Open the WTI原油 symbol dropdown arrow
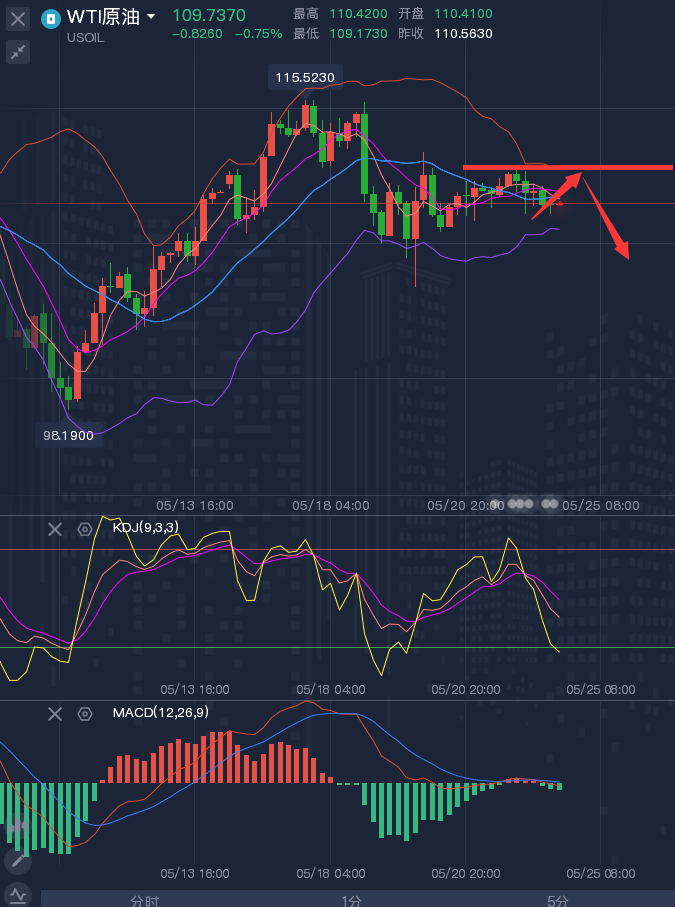675x907 pixels. (x=151, y=17)
